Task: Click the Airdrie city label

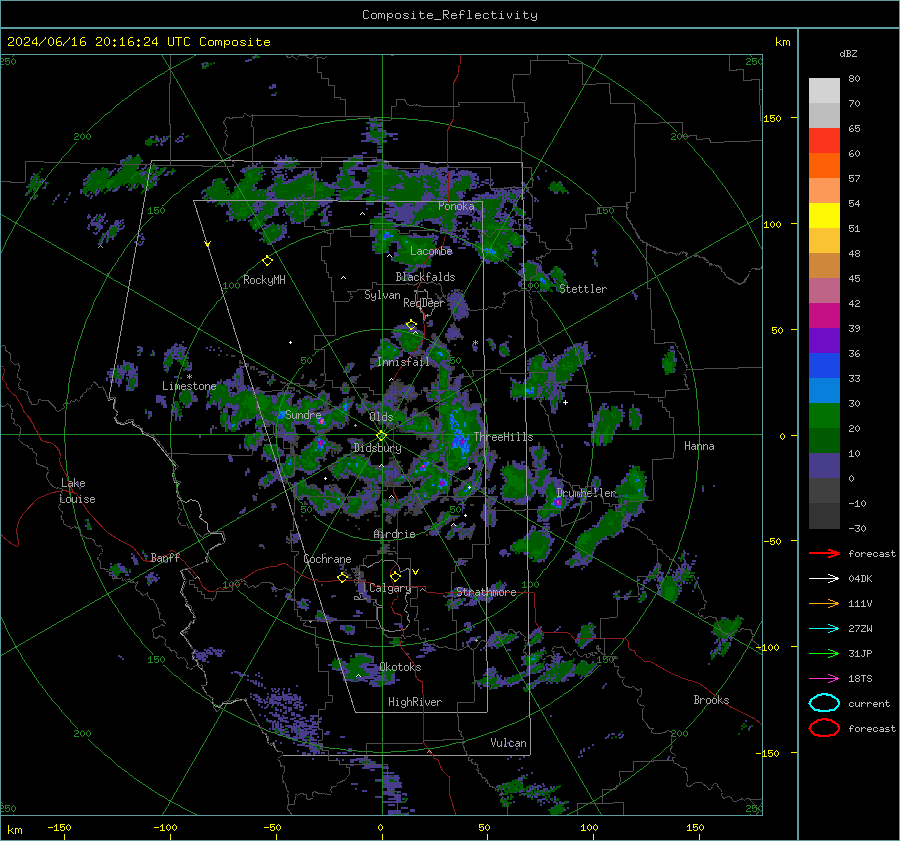Action: (x=394, y=534)
